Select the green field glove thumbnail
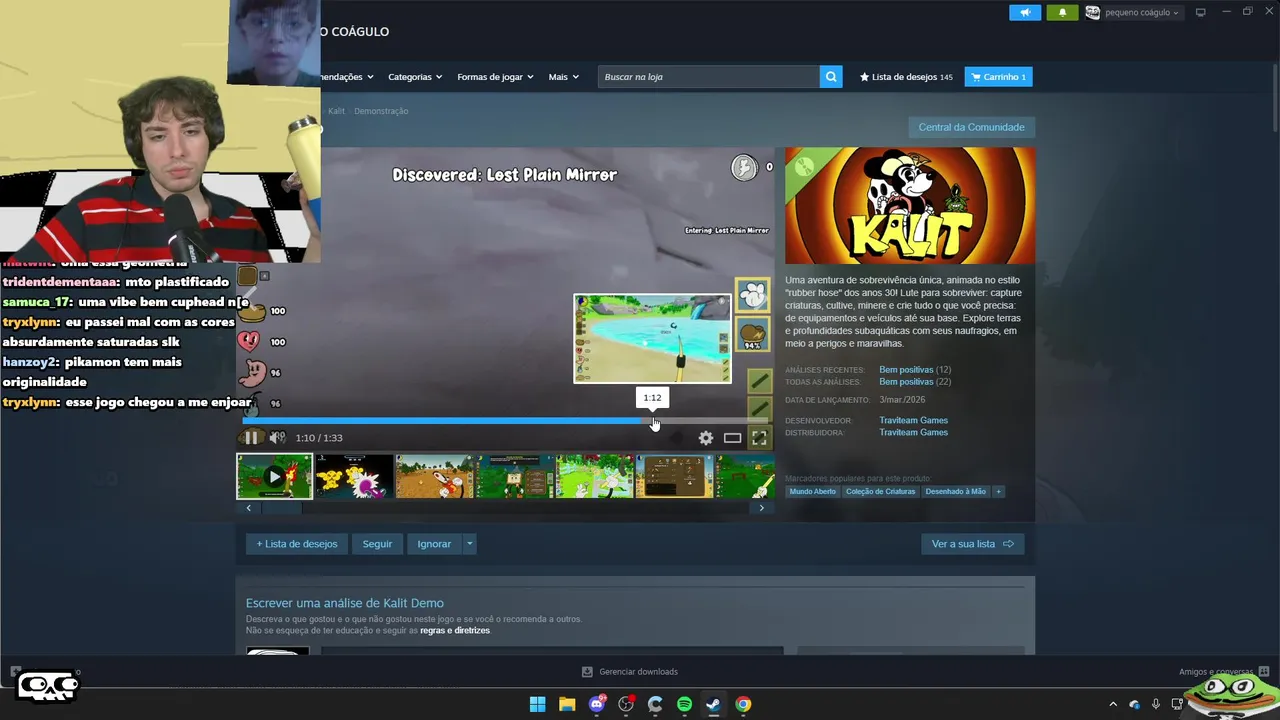The height and width of the screenshot is (720, 1280). pyautogui.click(x=595, y=476)
